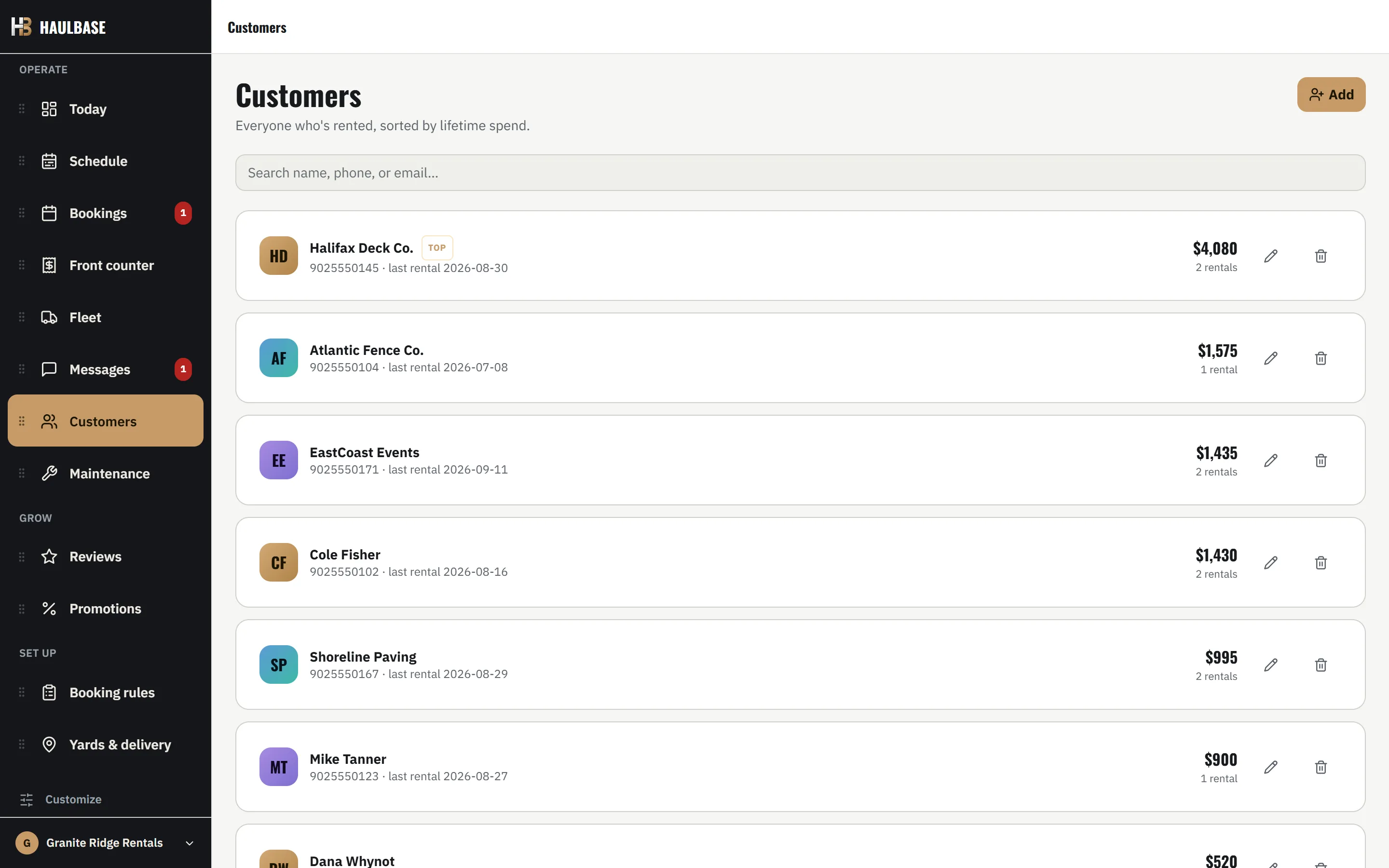Edit Halifax Deck Co. with pencil icon

(x=1271, y=256)
